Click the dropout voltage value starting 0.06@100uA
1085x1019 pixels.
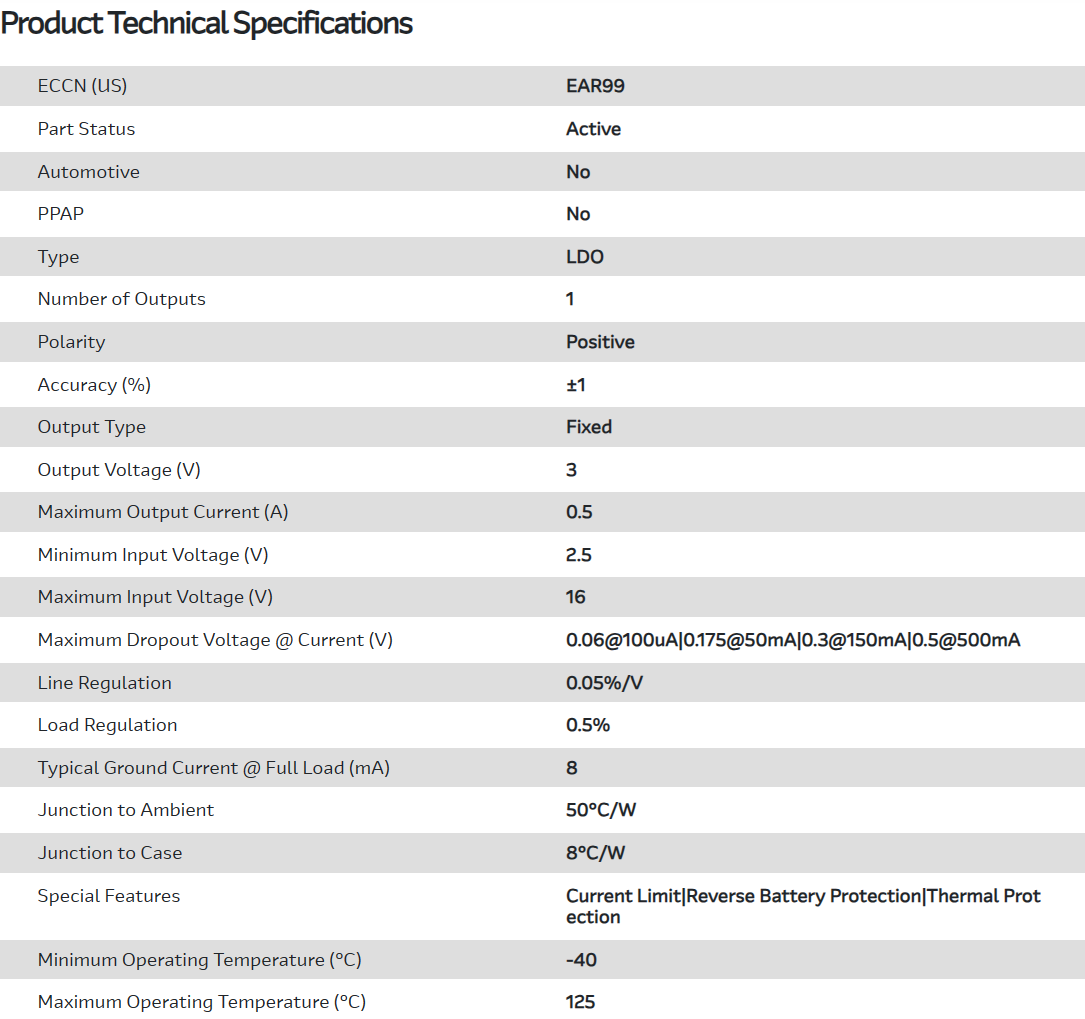click(793, 640)
